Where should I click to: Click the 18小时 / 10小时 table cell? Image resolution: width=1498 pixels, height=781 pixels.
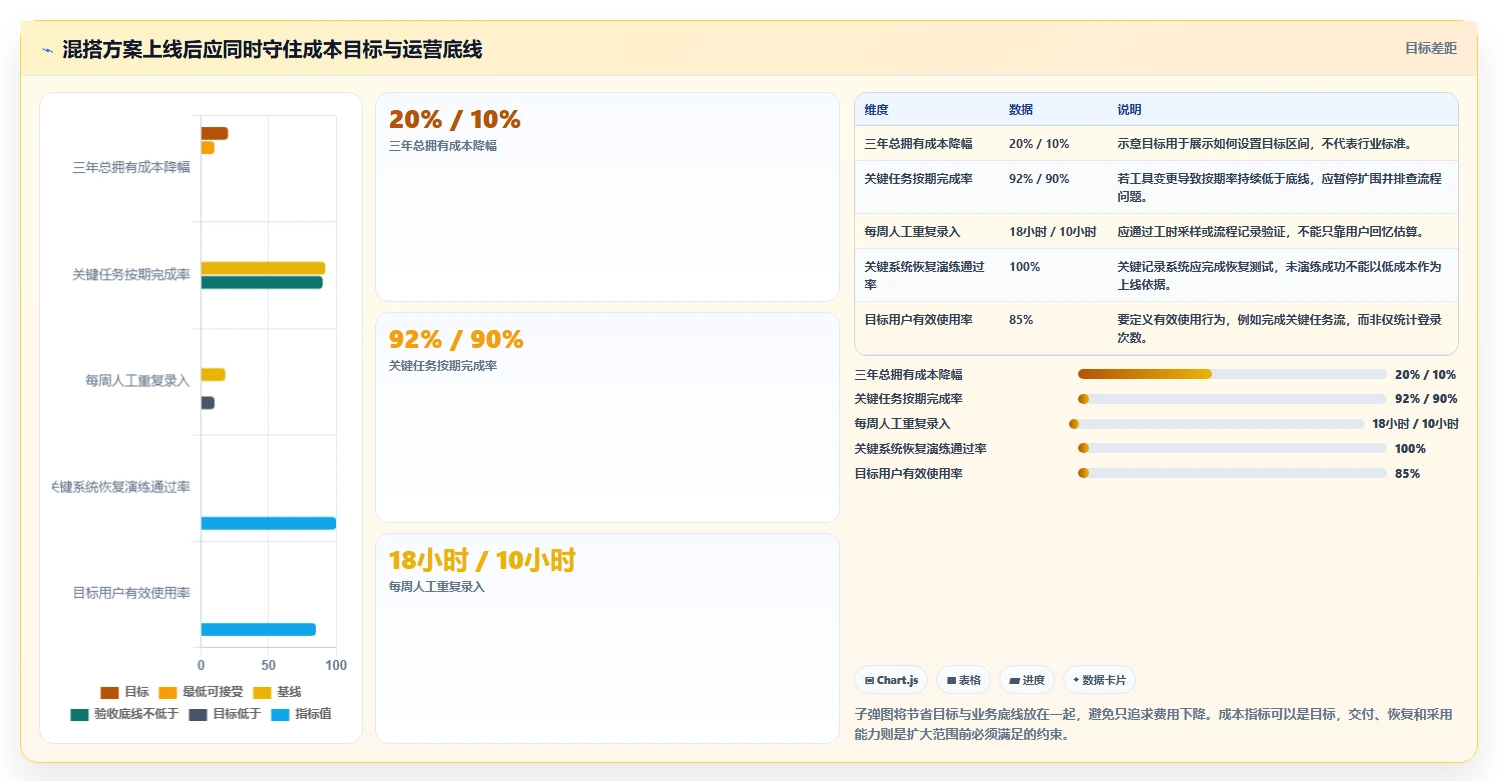coord(1052,232)
